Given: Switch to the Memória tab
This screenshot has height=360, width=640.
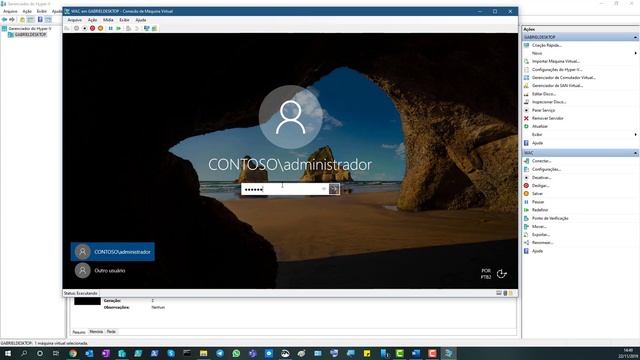Looking at the screenshot, I should tap(96, 331).
